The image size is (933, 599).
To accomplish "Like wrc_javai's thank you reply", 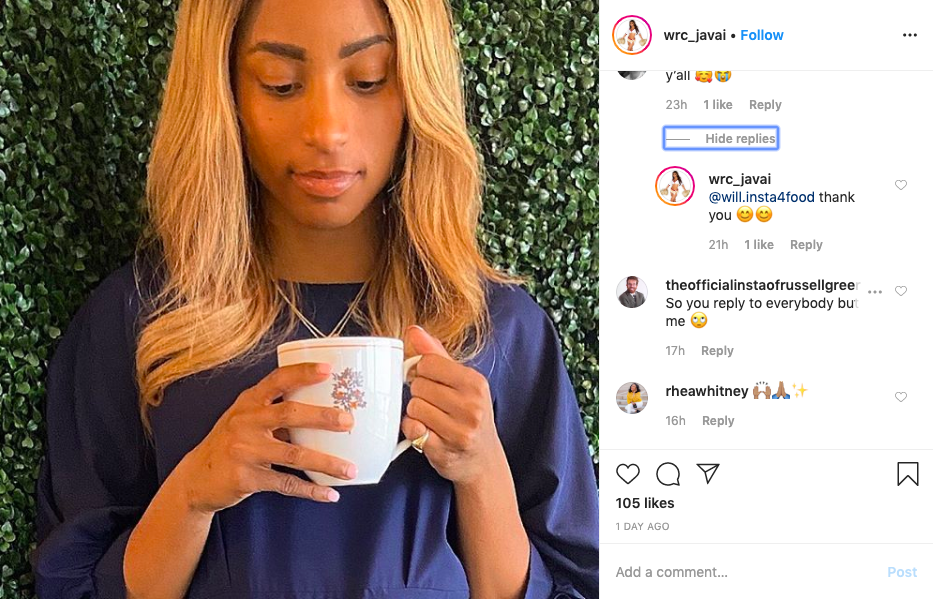I will [x=901, y=185].
